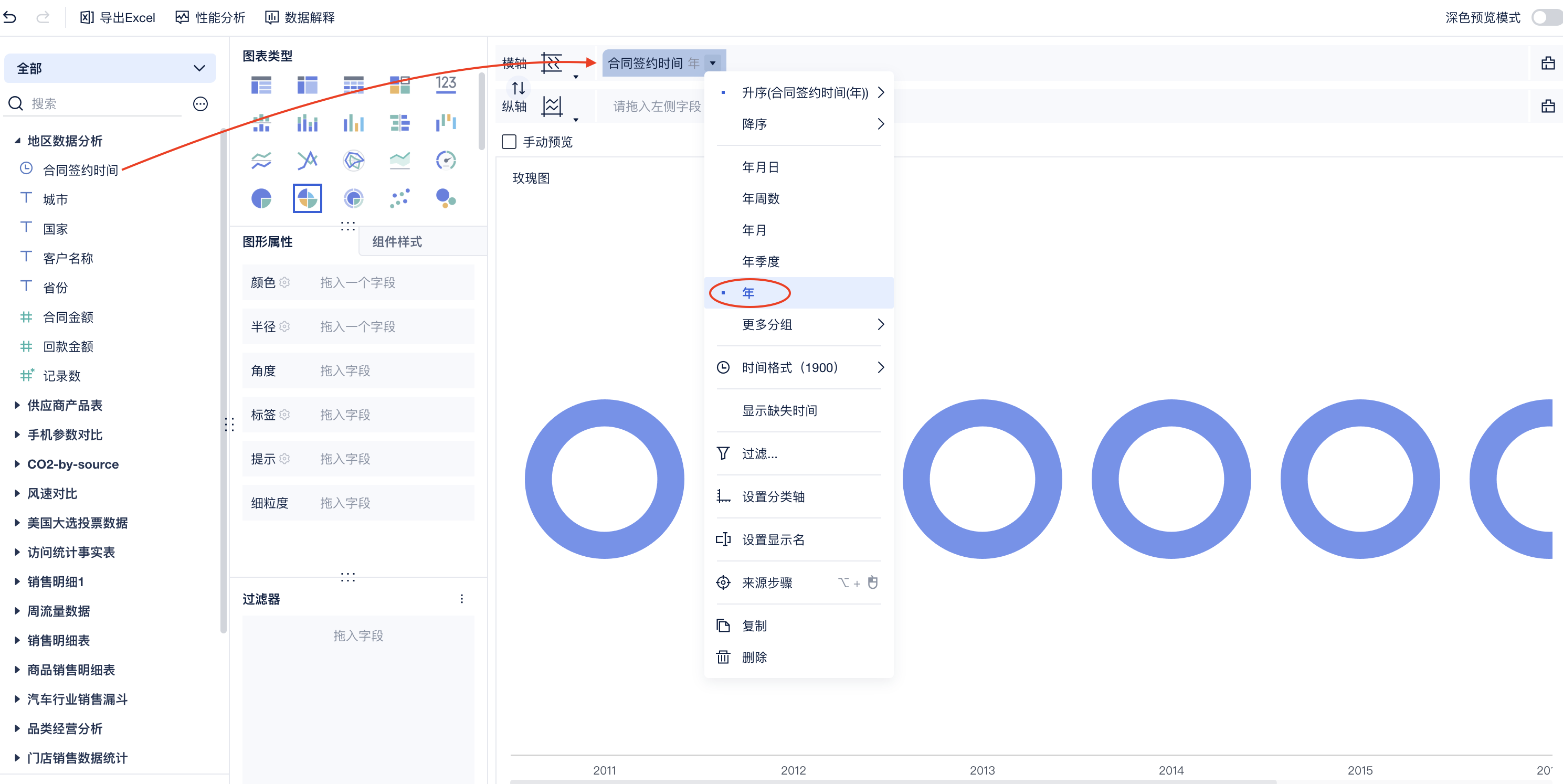The image size is (1563, 784).
Task: Click the 123 KPI indicator chart icon
Action: click(446, 84)
